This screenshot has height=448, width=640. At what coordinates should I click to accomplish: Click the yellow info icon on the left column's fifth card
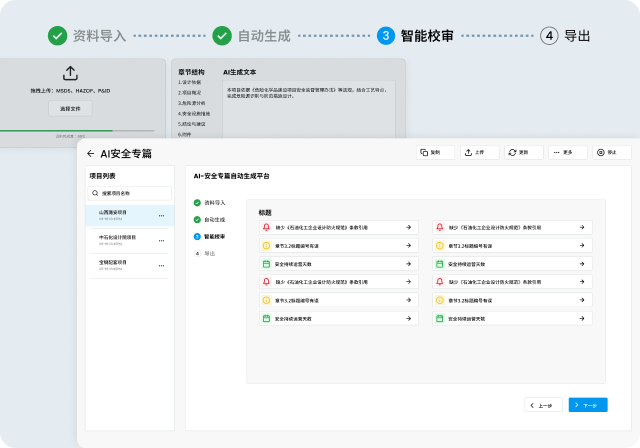point(267,300)
